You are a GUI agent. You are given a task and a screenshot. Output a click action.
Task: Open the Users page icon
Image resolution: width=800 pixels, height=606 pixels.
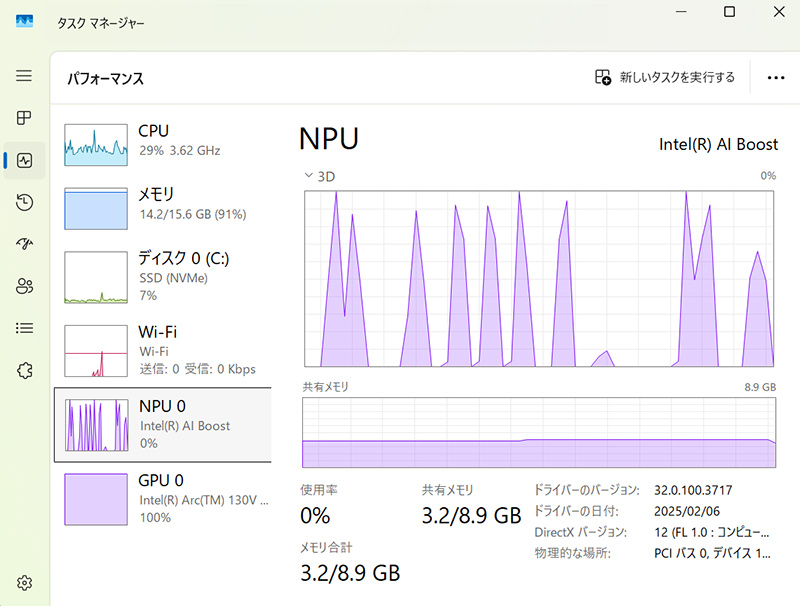24,286
